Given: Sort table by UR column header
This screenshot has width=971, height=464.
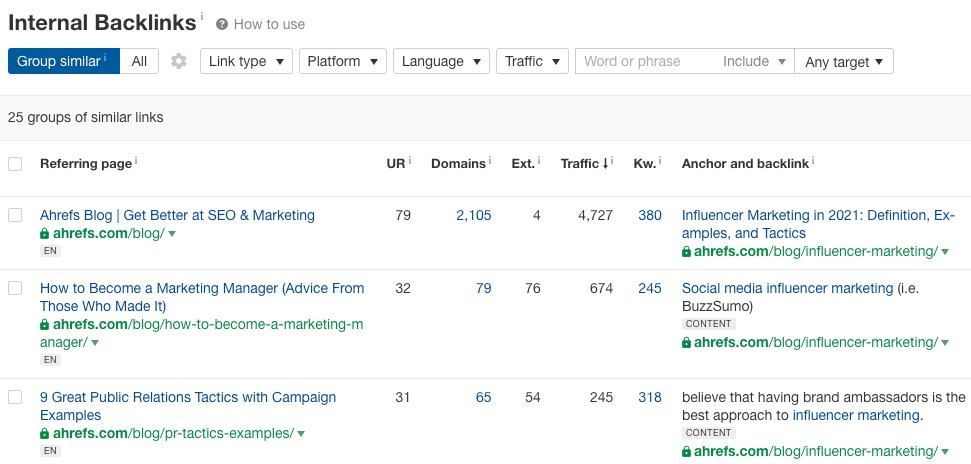Looking at the screenshot, I should (396, 164).
